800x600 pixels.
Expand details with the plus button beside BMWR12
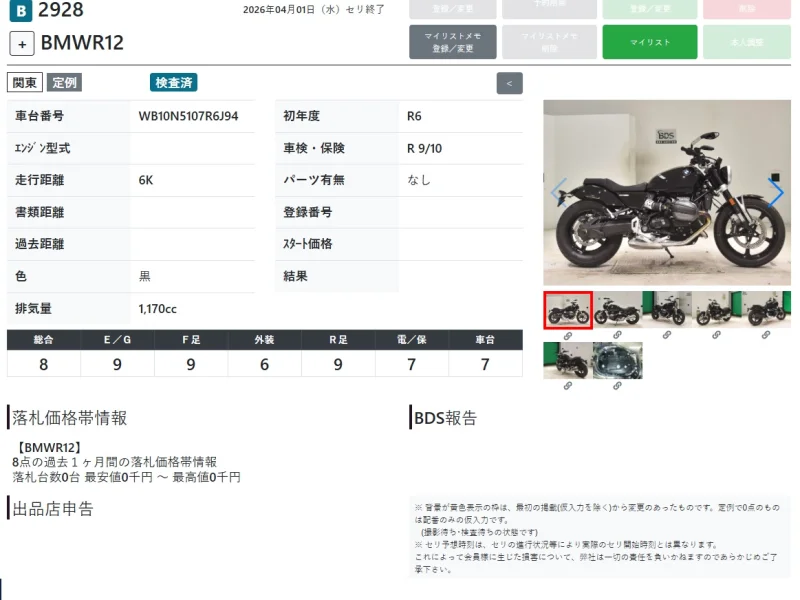[22, 44]
